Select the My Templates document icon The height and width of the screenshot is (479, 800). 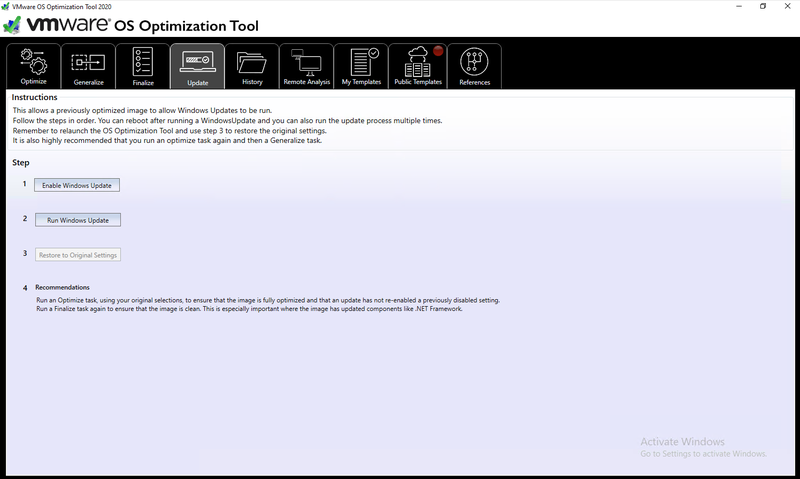(361, 60)
